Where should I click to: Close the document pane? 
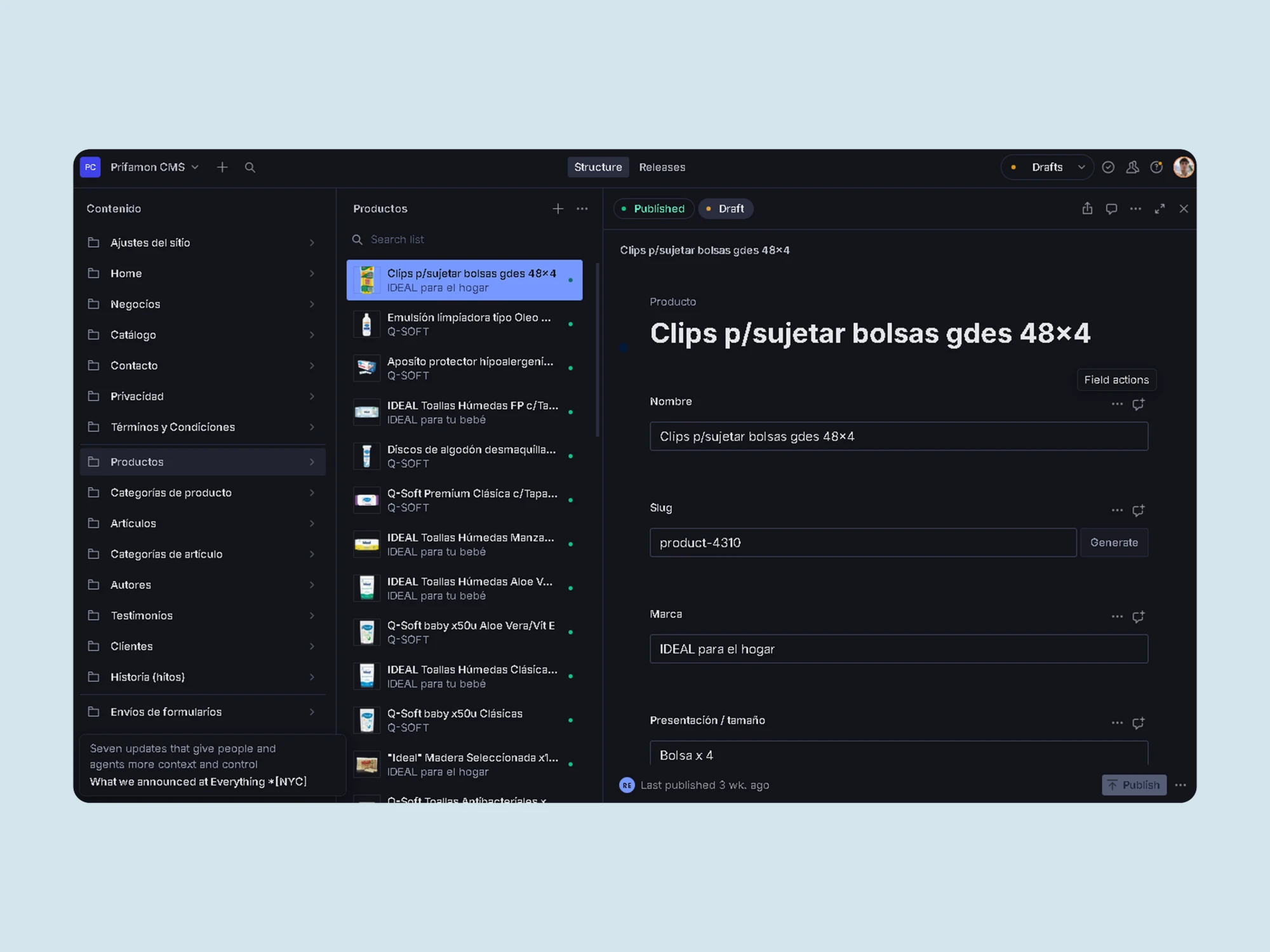click(1184, 209)
